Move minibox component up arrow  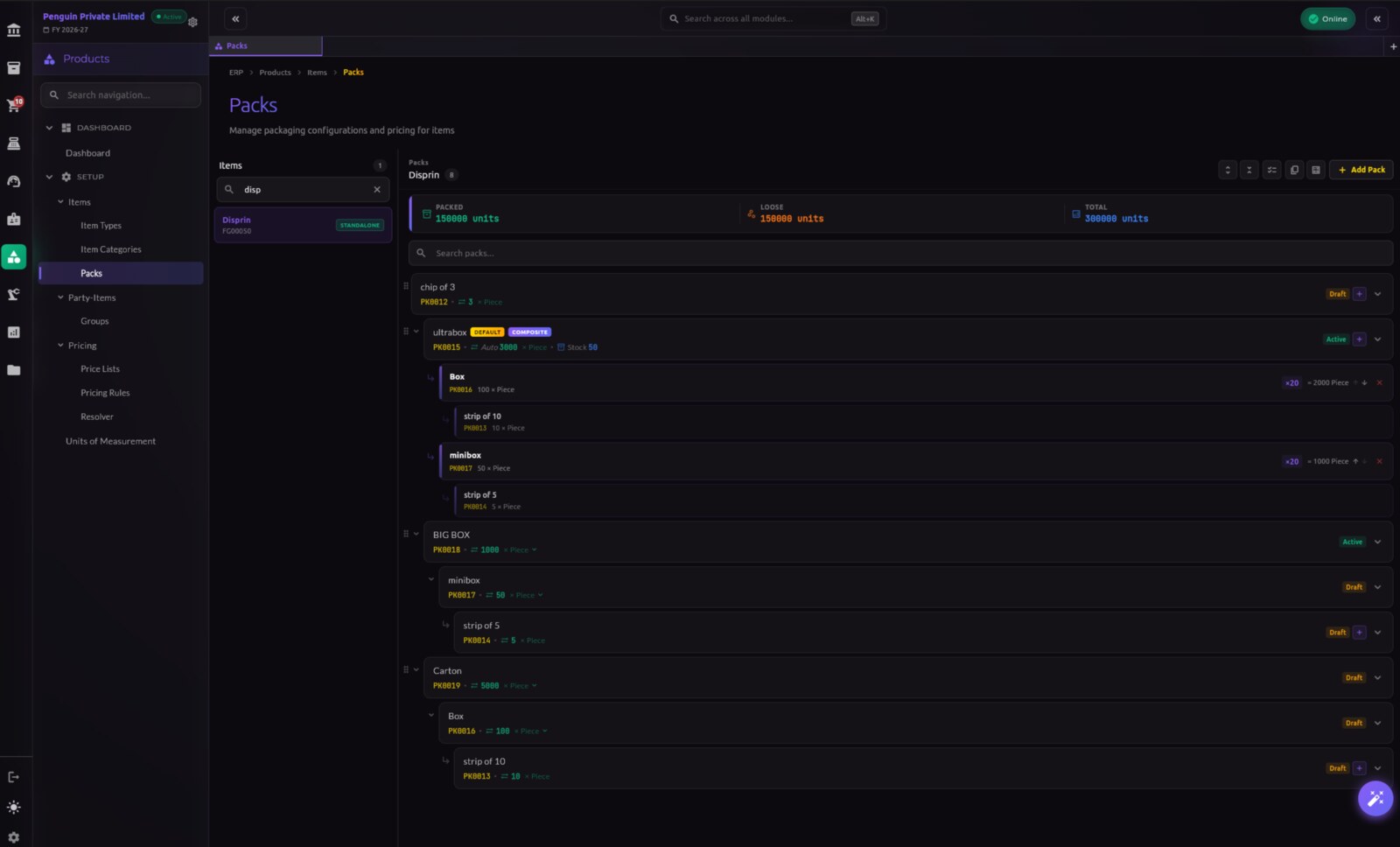tap(1355, 462)
